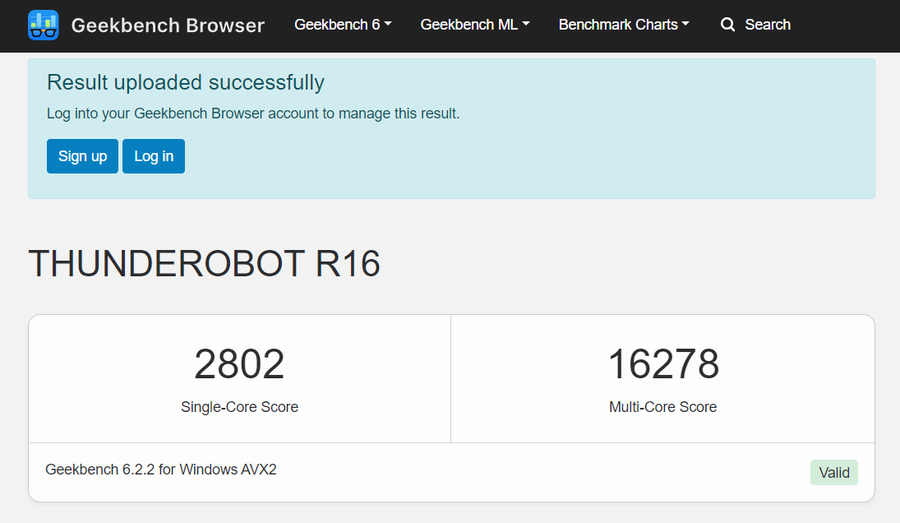Screen dimensions: 900x523
Task: Click the search magnifier icon
Action: 728,25
